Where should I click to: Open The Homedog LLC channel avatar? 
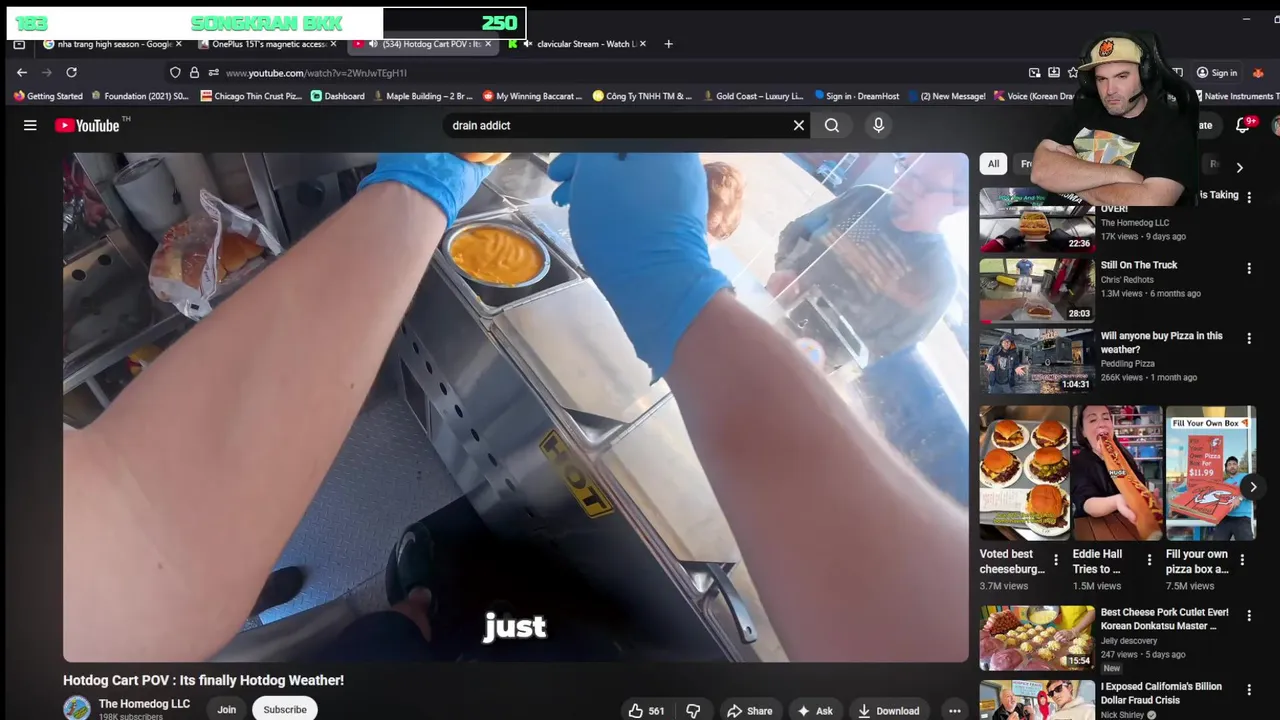77,709
